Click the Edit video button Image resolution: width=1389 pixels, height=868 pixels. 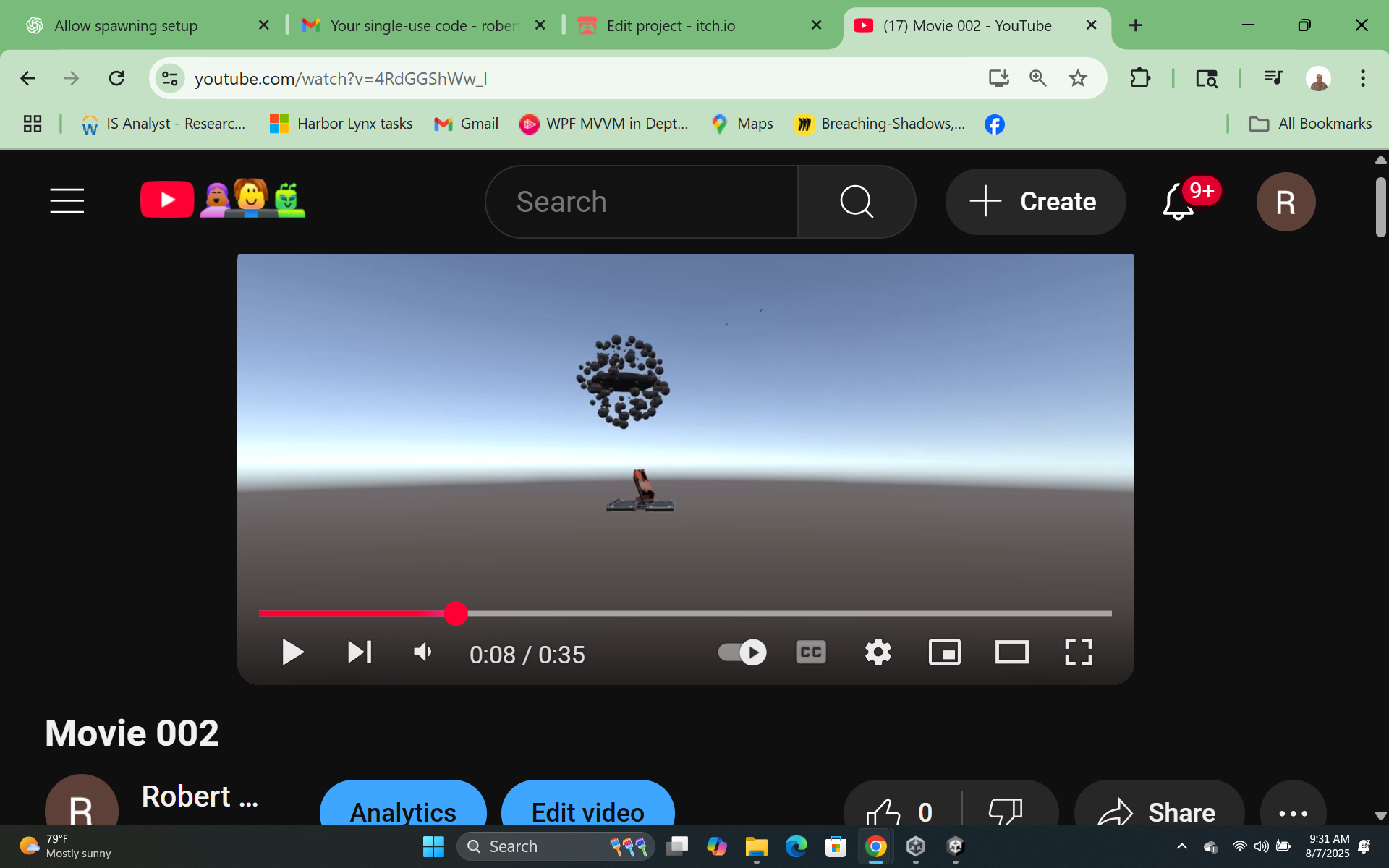tap(587, 812)
